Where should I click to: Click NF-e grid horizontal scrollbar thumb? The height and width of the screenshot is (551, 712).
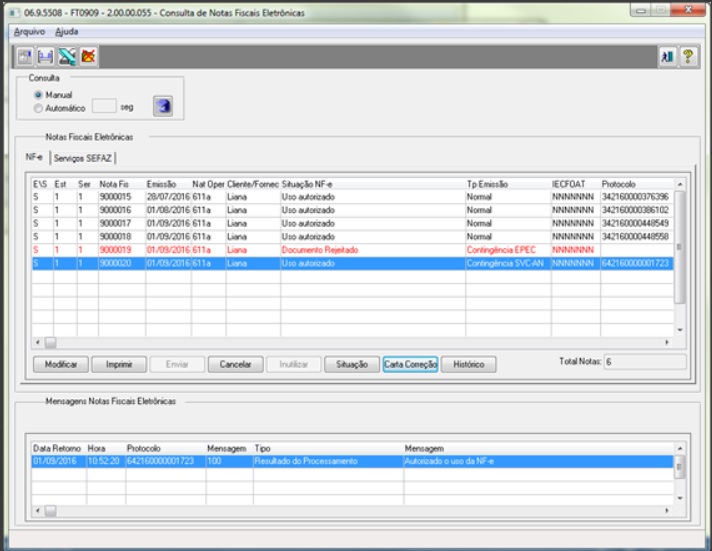pos(50,343)
